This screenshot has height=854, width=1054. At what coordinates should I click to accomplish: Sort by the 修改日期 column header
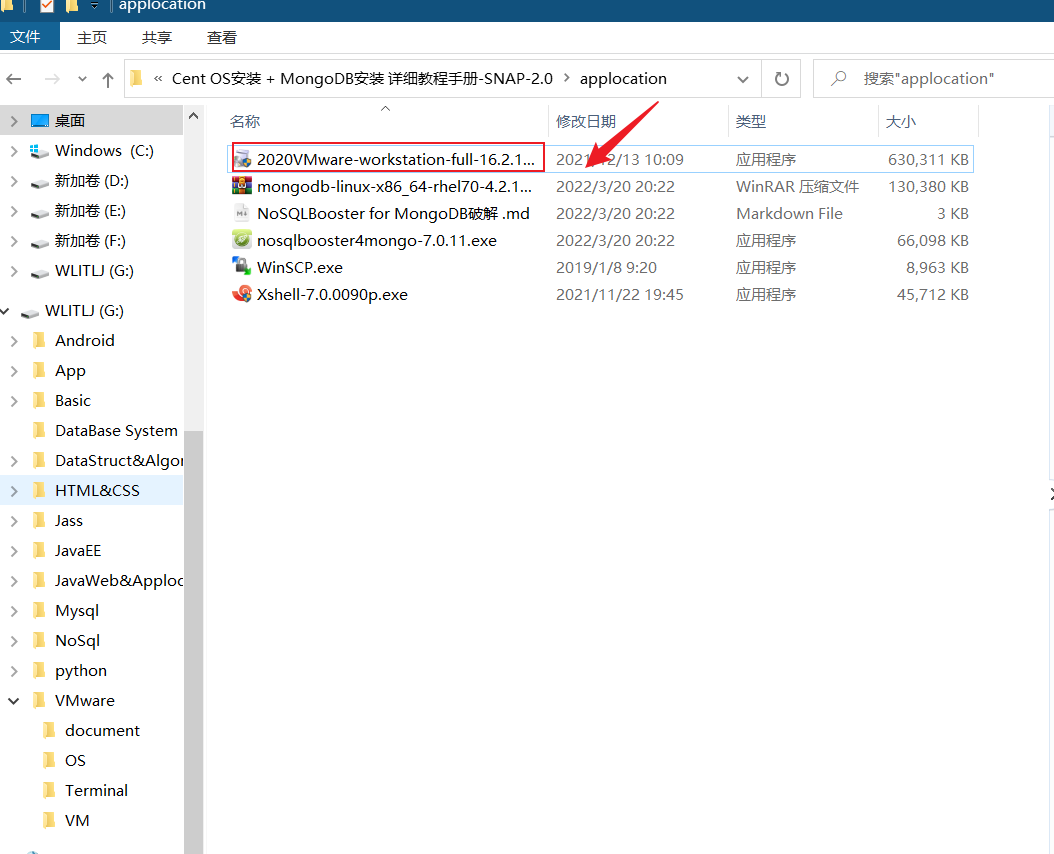click(639, 122)
